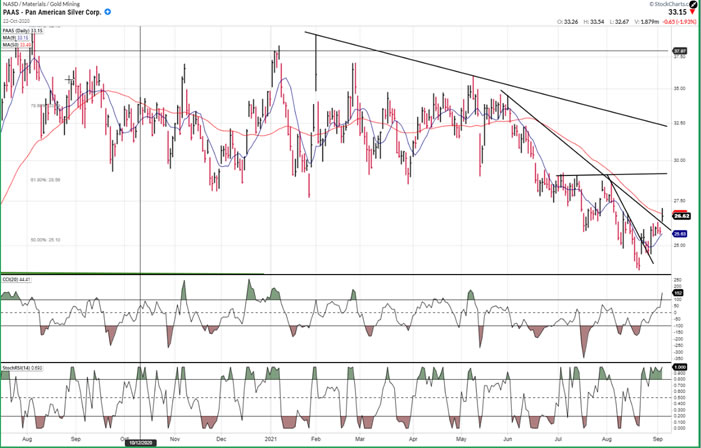This screenshot has height=448, width=701.
Task: Click the blue 25.63 moving average tag
Action: (677, 234)
